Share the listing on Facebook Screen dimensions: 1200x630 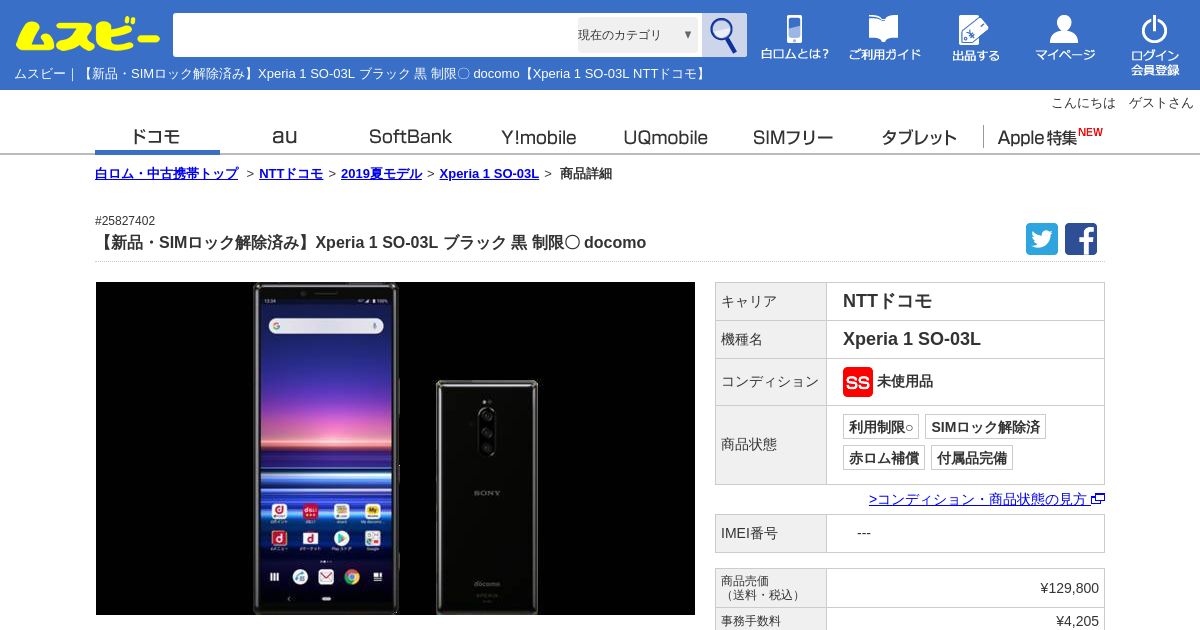1081,239
